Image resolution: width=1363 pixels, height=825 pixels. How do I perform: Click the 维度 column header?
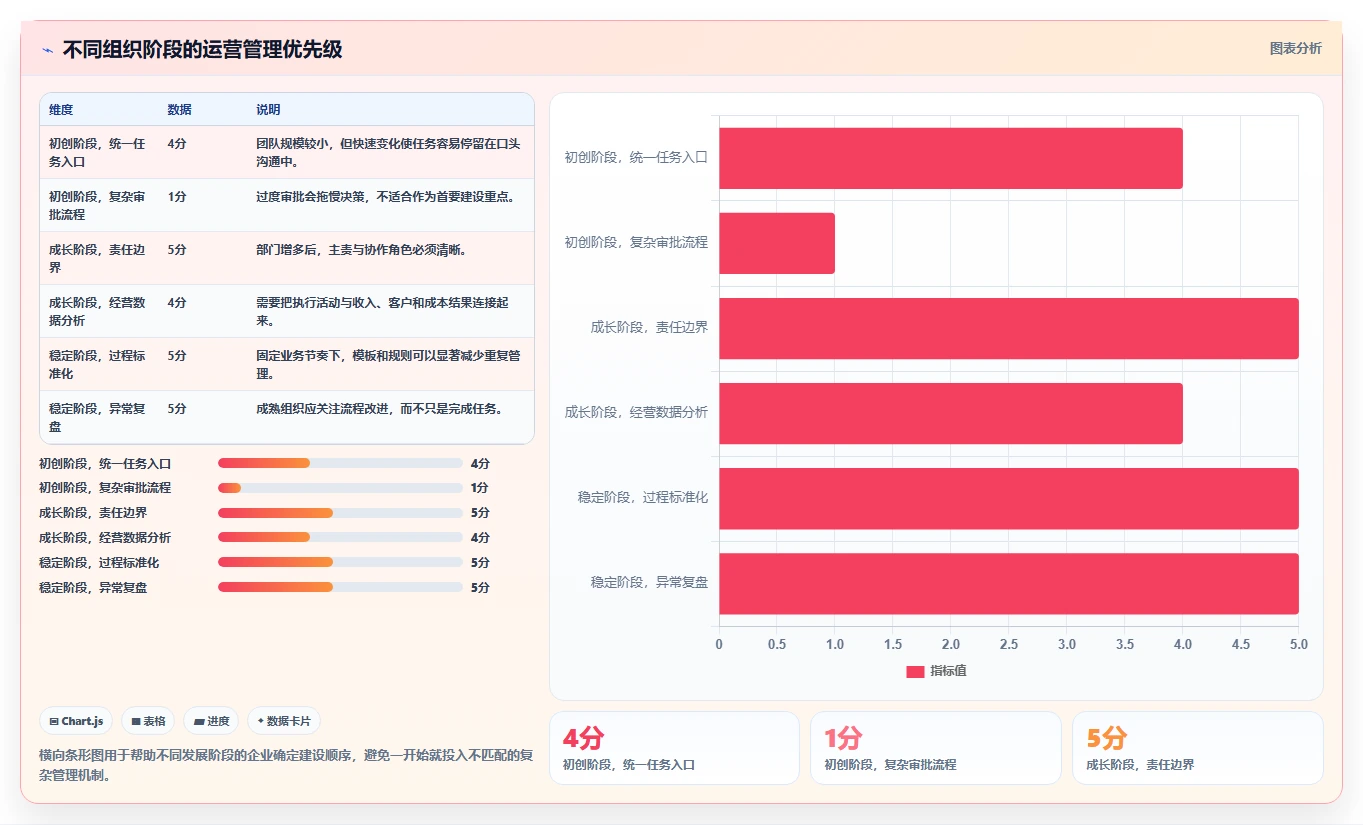coord(61,110)
